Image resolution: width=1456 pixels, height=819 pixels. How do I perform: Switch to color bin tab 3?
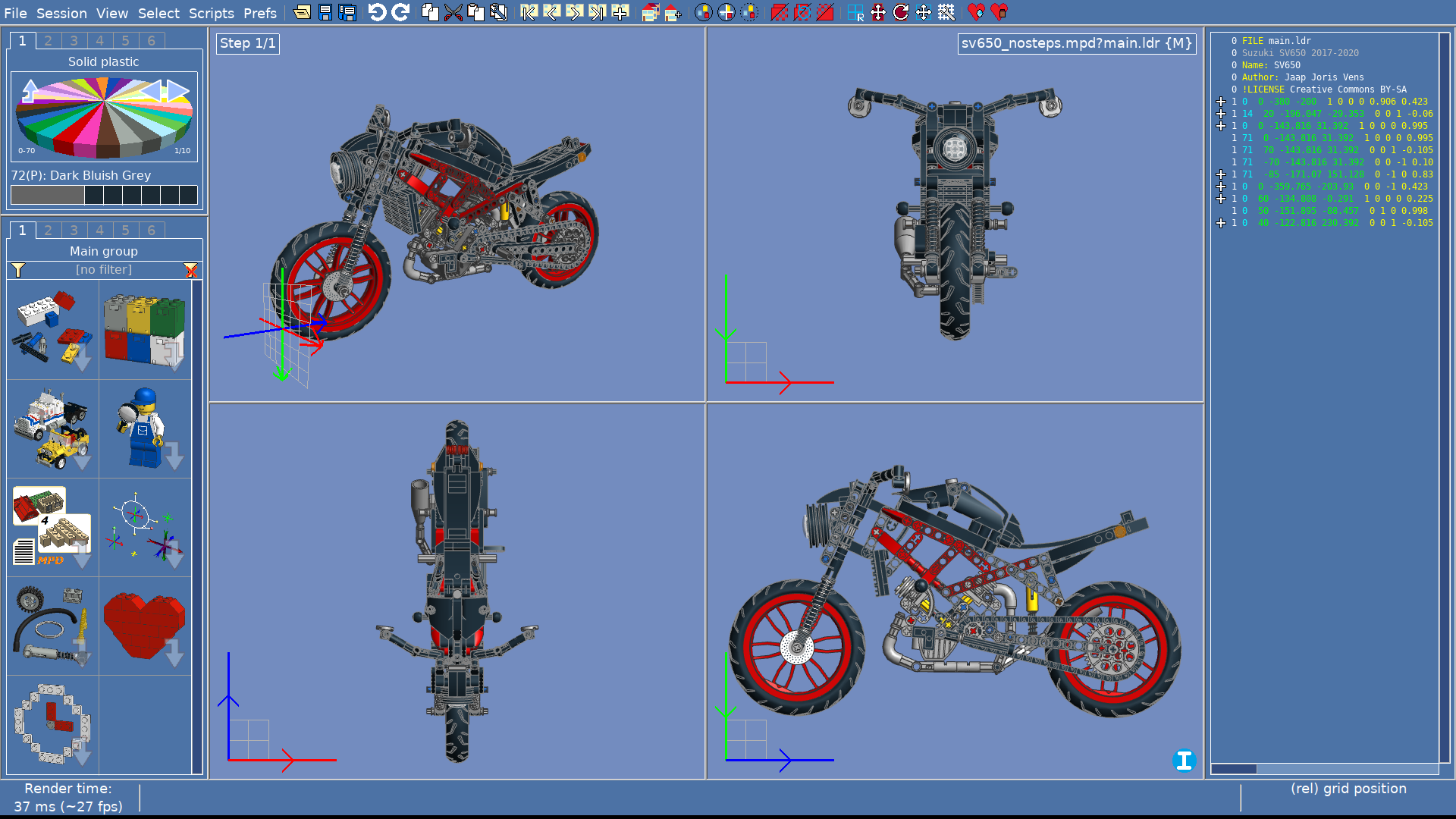[74, 41]
